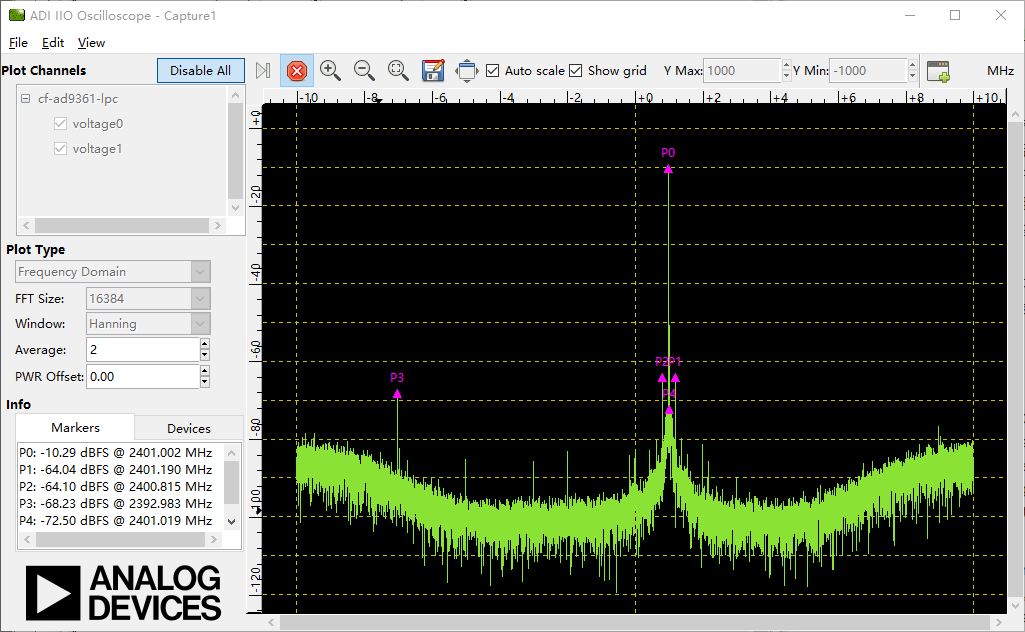The height and width of the screenshot is (632, 1025).
Task: Select the P0 peak marker on plot
Action: pyautogui.click(x=668, y=169)
